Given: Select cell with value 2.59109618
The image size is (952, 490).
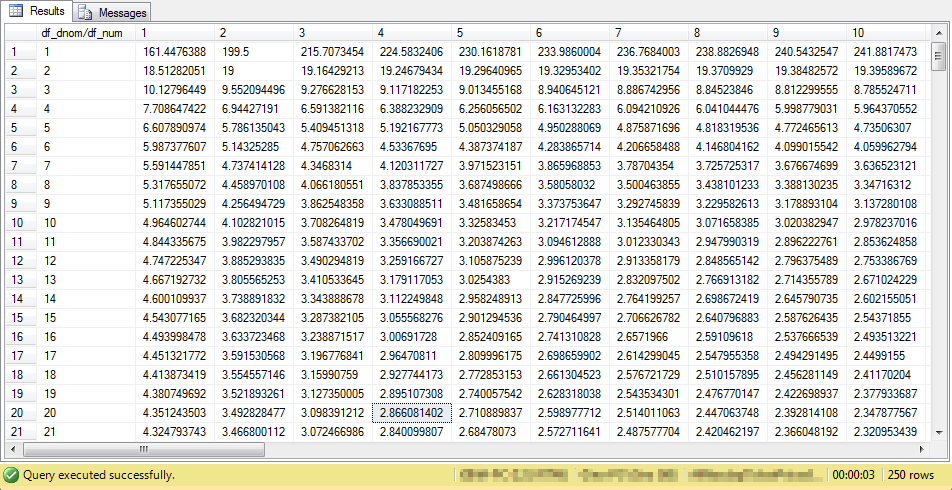Looking at the screenshot, I should click(727, 338).
